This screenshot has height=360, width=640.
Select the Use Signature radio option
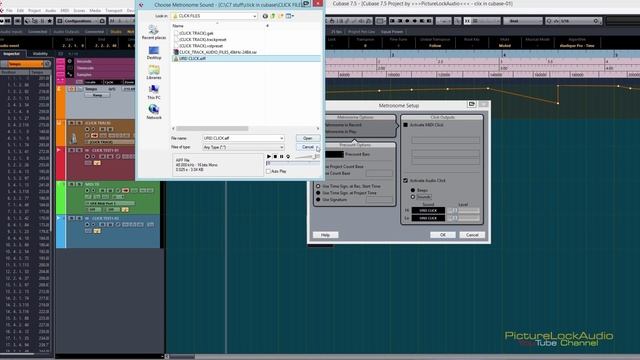coord(318,200)
